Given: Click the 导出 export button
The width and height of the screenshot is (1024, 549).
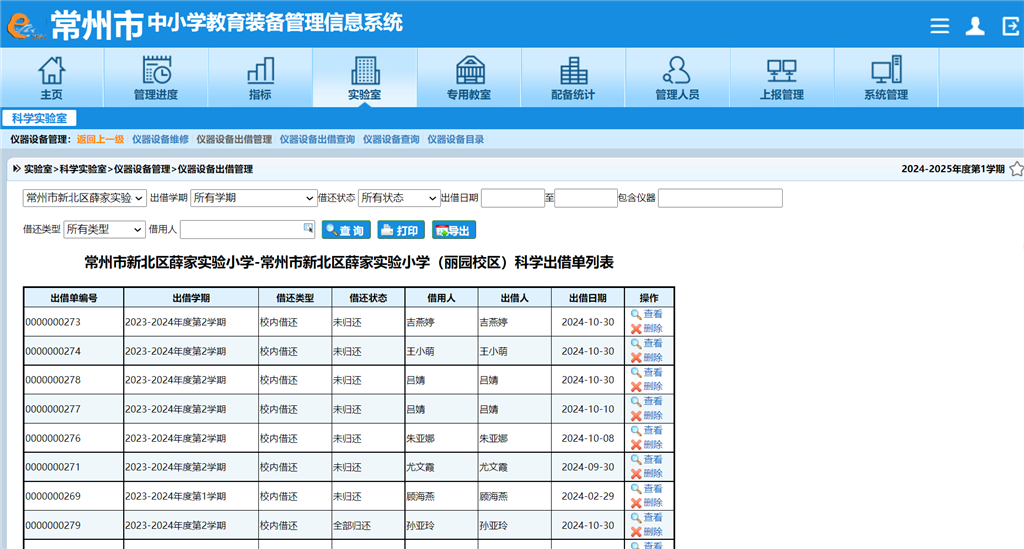Looking at the screenshot, I should [x=454, y=230].
